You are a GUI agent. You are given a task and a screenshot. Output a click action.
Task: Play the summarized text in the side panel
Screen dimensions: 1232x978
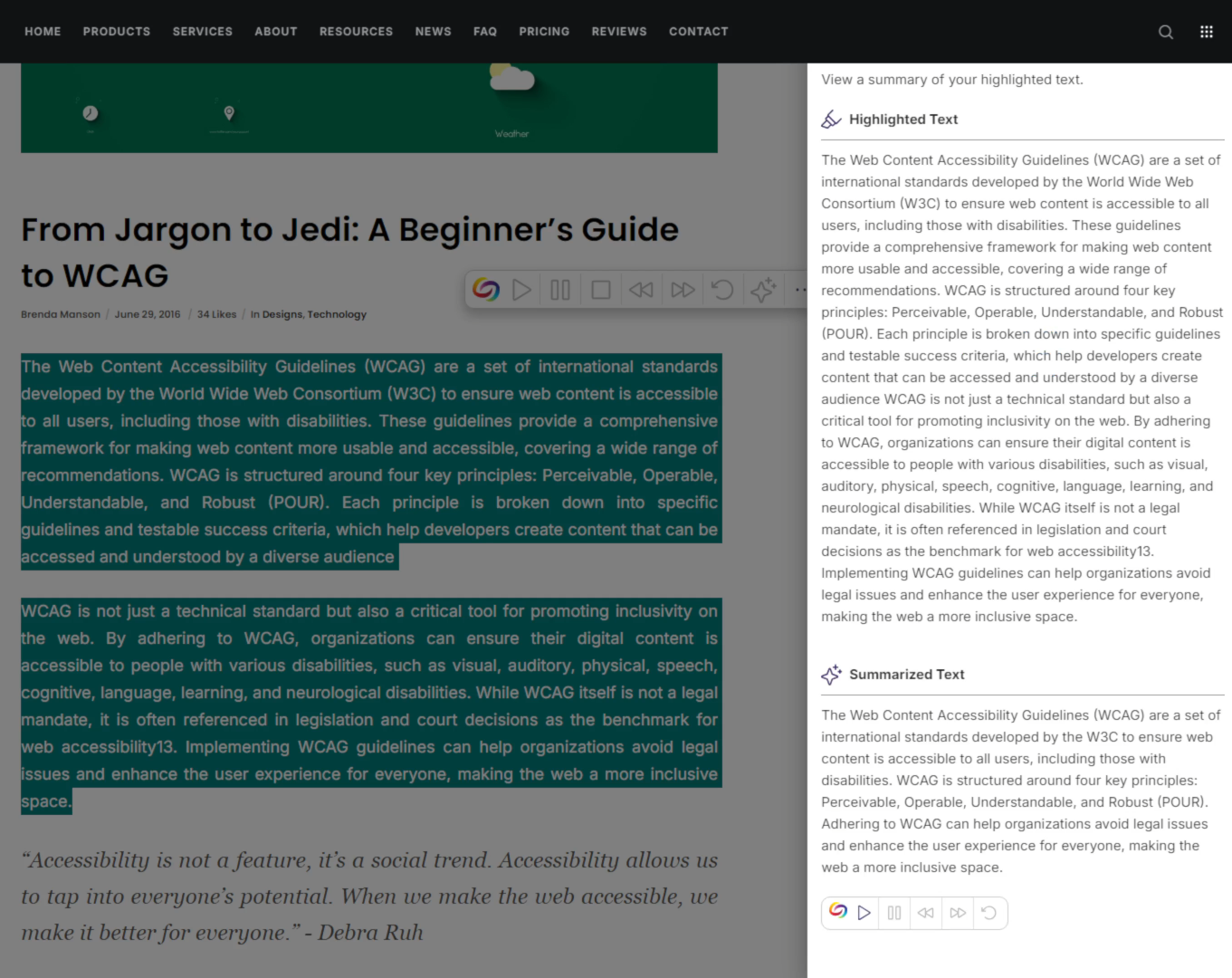864,913
